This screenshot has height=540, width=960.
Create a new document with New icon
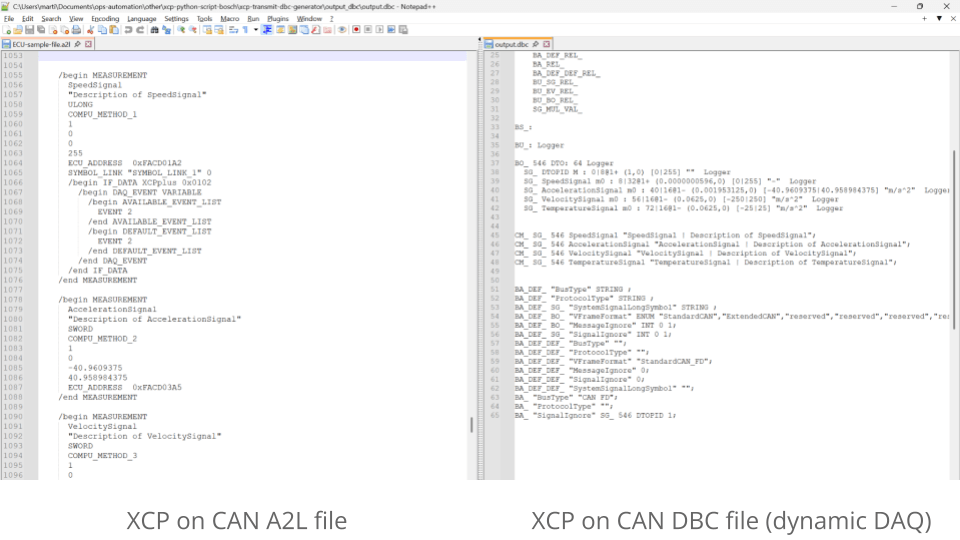point(6,29)
